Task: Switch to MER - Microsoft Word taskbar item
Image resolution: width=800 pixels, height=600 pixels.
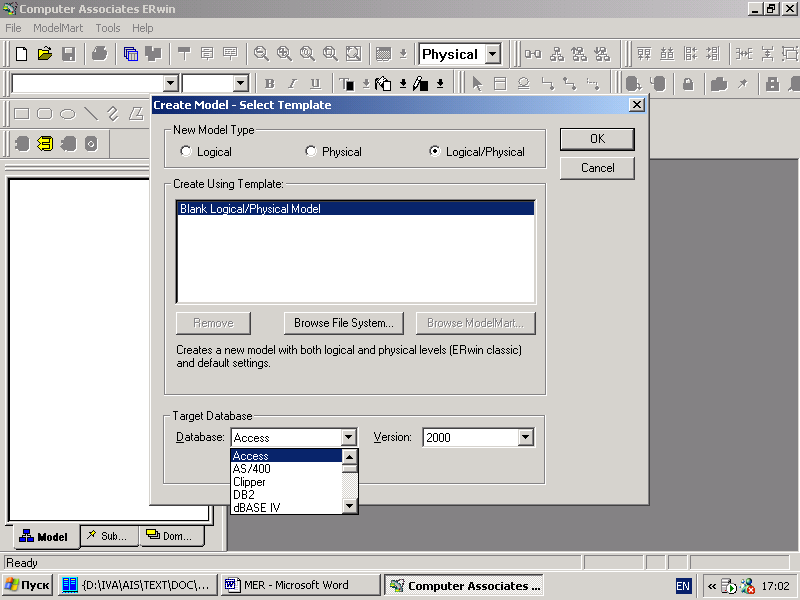Action: 301,585
